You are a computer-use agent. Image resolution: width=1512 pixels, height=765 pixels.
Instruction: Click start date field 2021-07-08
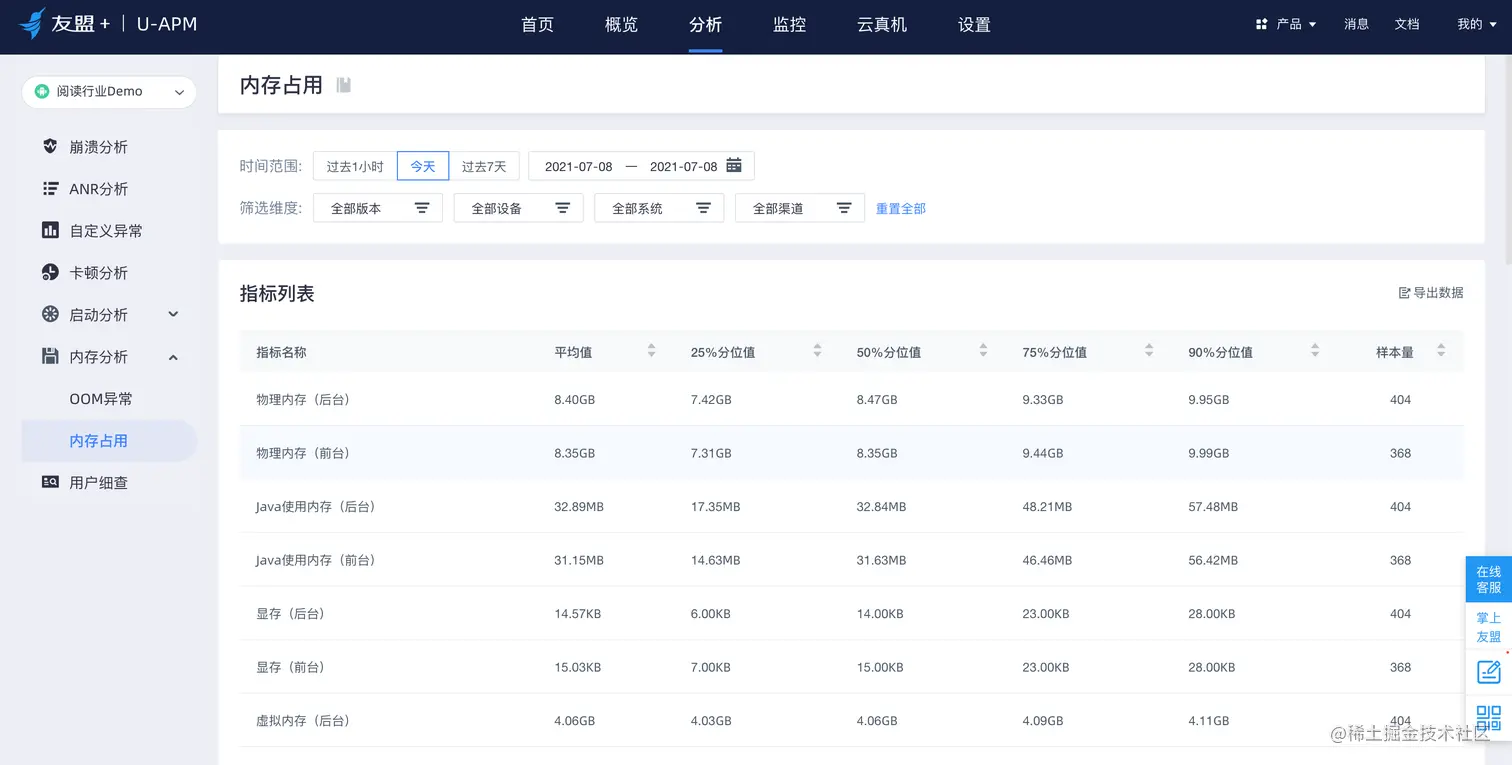pos(578,167)
